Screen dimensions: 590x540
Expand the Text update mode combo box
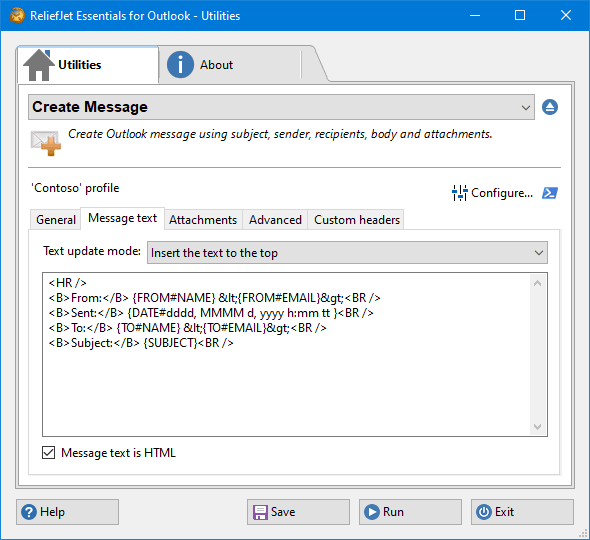pos(347,253)
